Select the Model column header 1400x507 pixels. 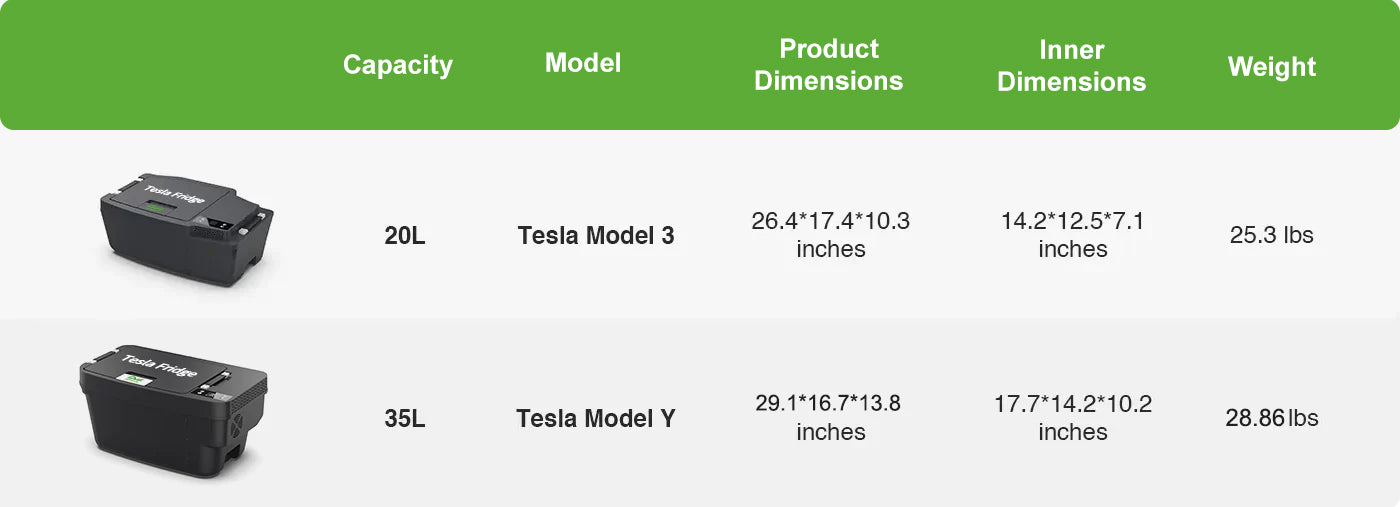(x=583, y=63)
